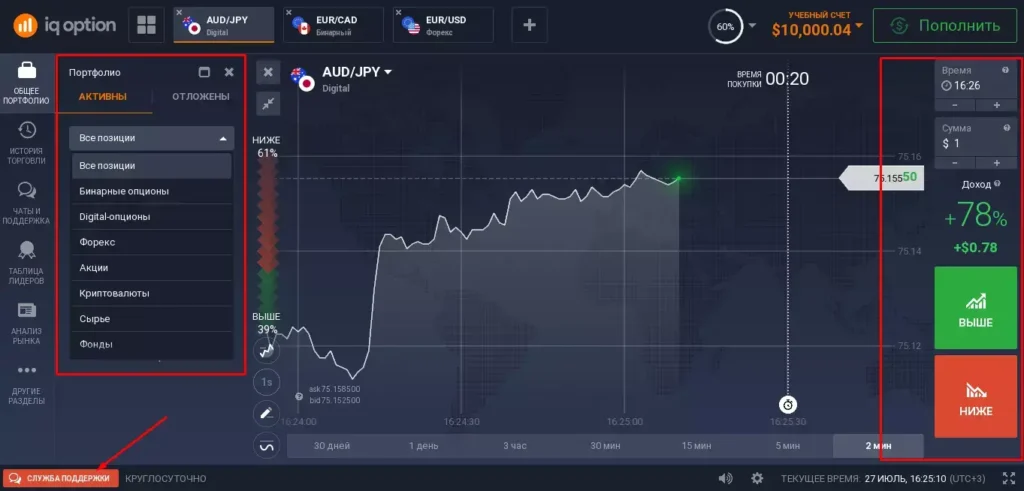
Task: Choose Форекс in the positions list
Action: point(152,242)
